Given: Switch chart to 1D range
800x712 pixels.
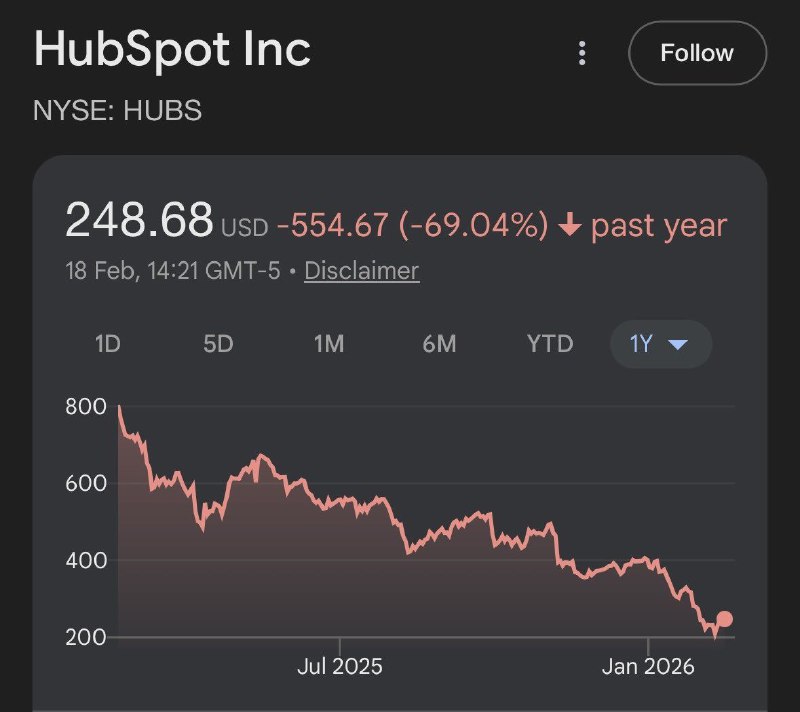Looking at the screenshot, I should (x=107, y=344).
